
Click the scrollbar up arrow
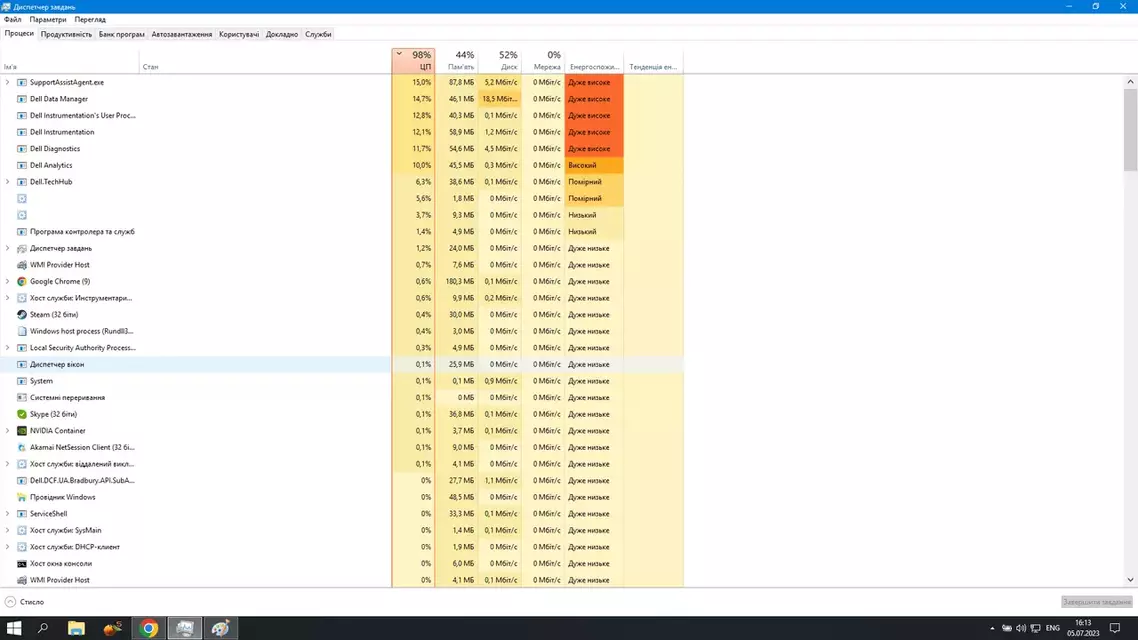point(1130,82)
